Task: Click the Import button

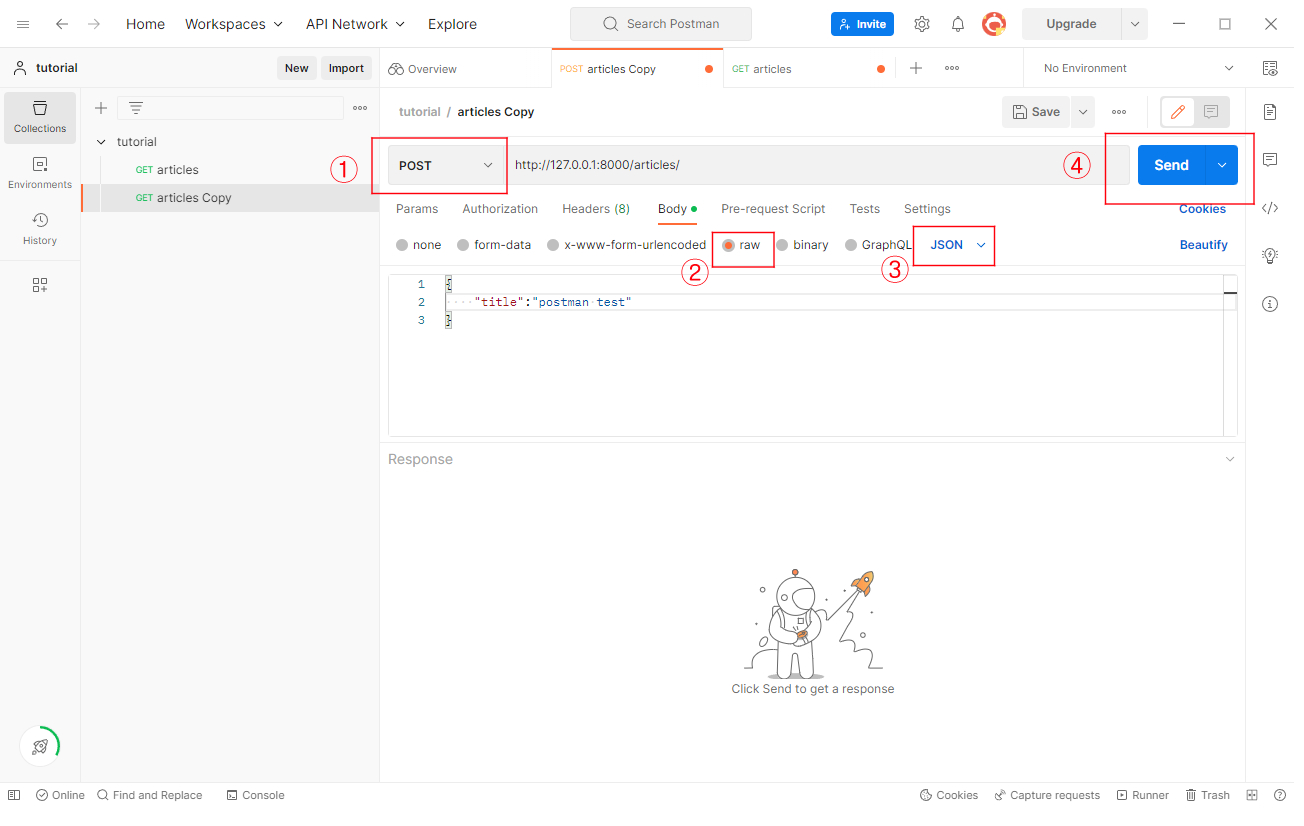Action: point(346,68)
